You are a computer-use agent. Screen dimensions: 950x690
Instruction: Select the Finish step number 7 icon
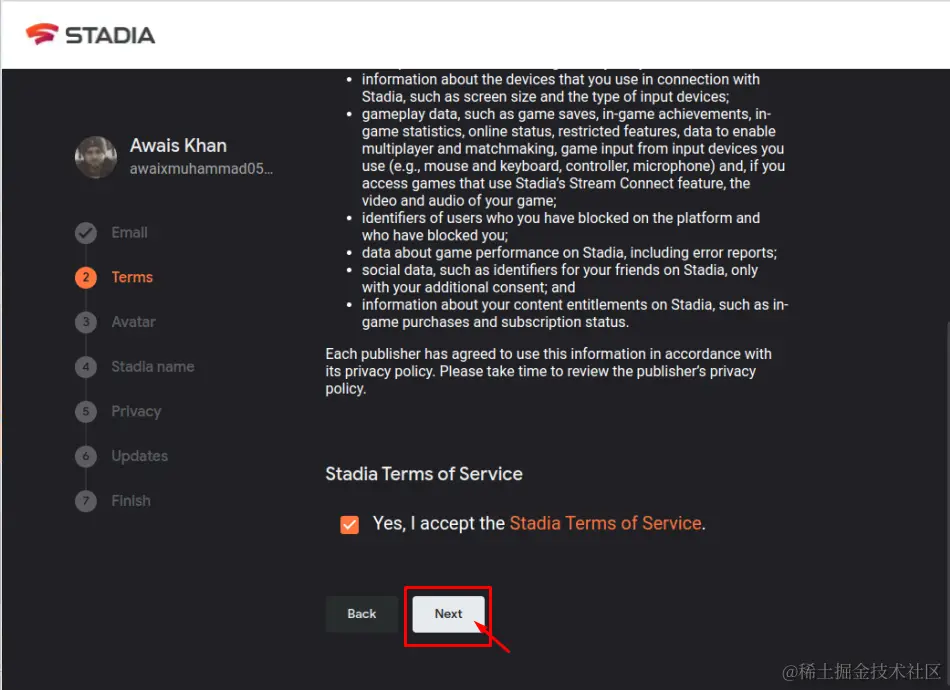pyautogui.click(x=85, y=501)
